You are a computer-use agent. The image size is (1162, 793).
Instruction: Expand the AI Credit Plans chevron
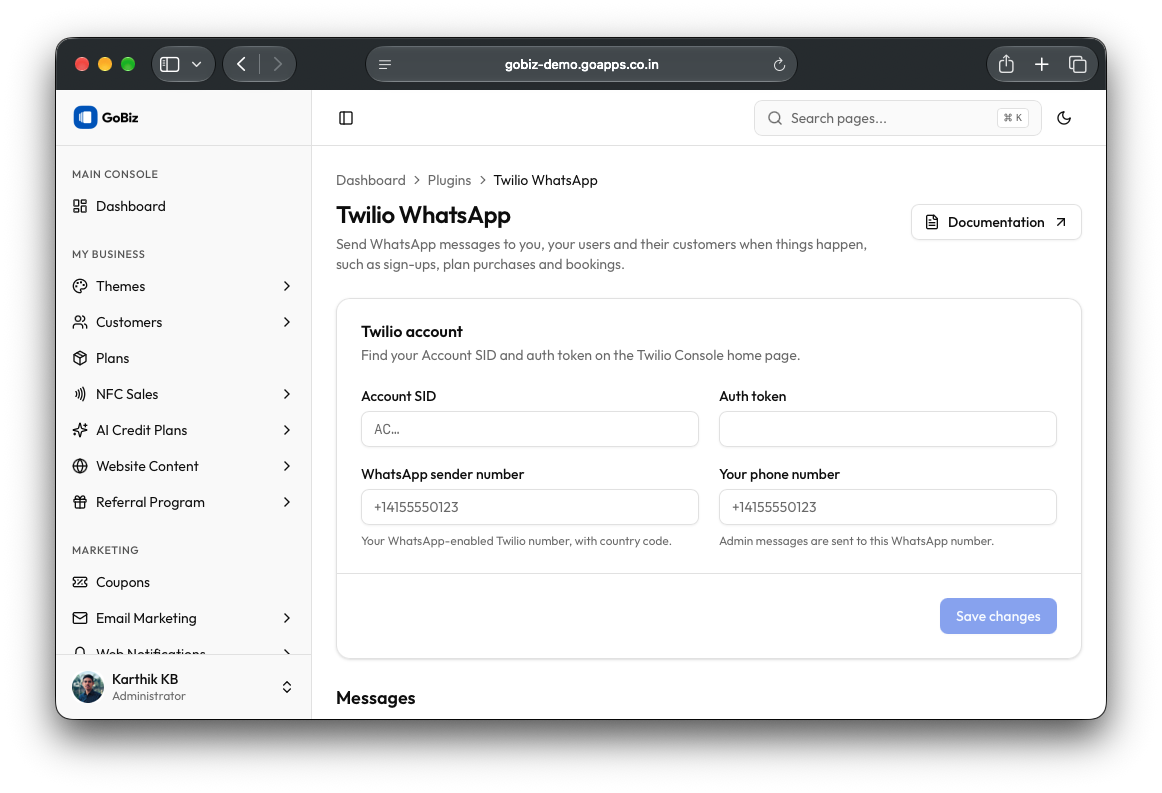click(287, 430)
